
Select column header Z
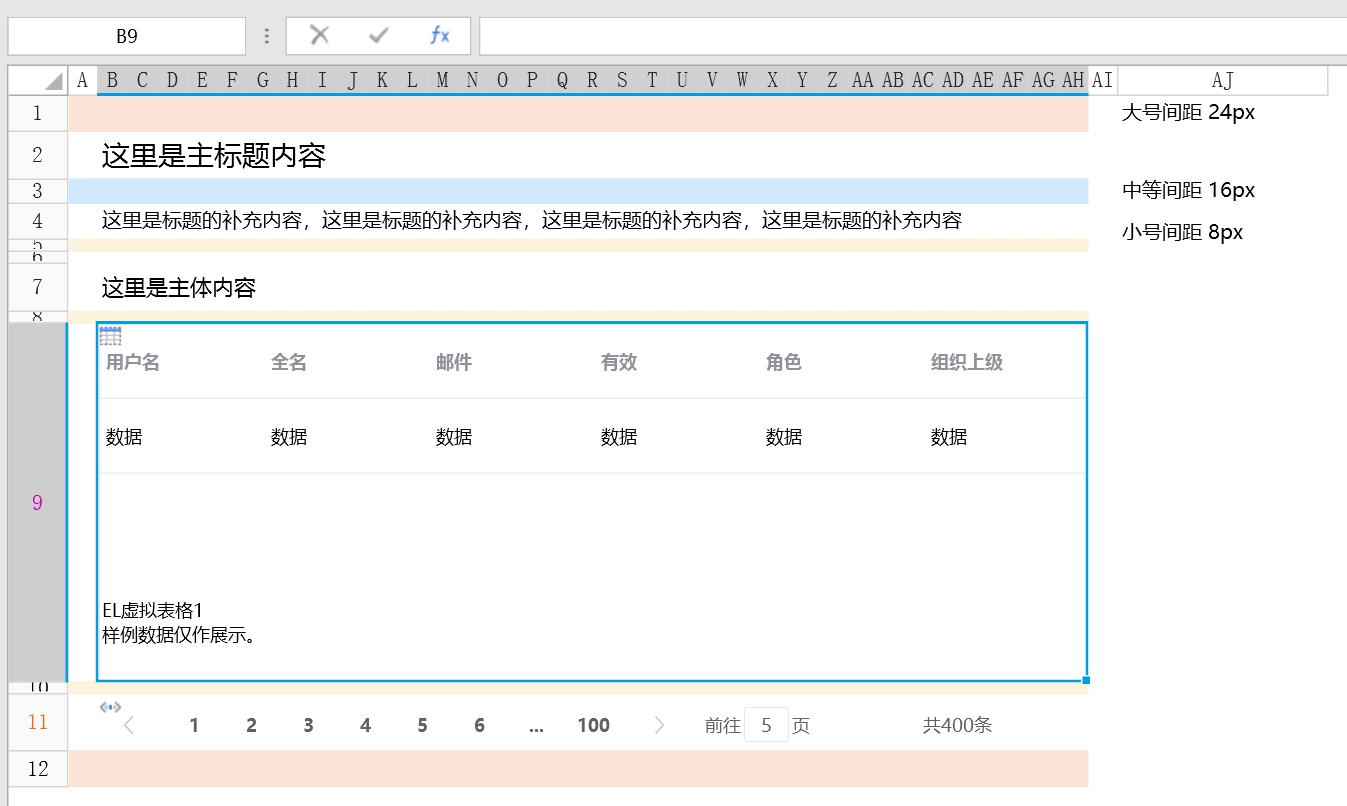coord(832,80)
